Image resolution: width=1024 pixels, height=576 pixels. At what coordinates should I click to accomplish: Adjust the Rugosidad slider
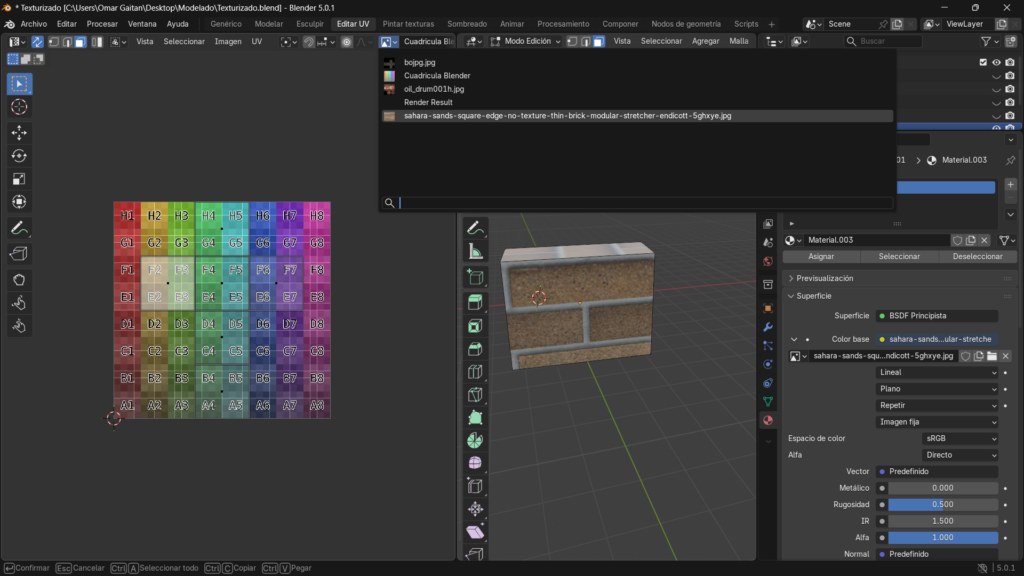click(x=942, y=504)
